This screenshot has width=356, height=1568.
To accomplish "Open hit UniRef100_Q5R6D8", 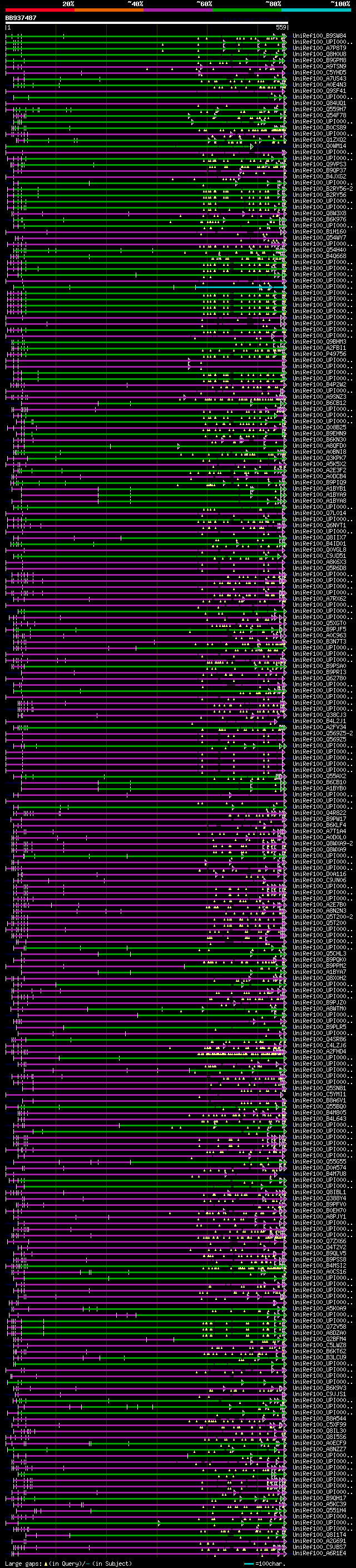I will pos(319,568).
